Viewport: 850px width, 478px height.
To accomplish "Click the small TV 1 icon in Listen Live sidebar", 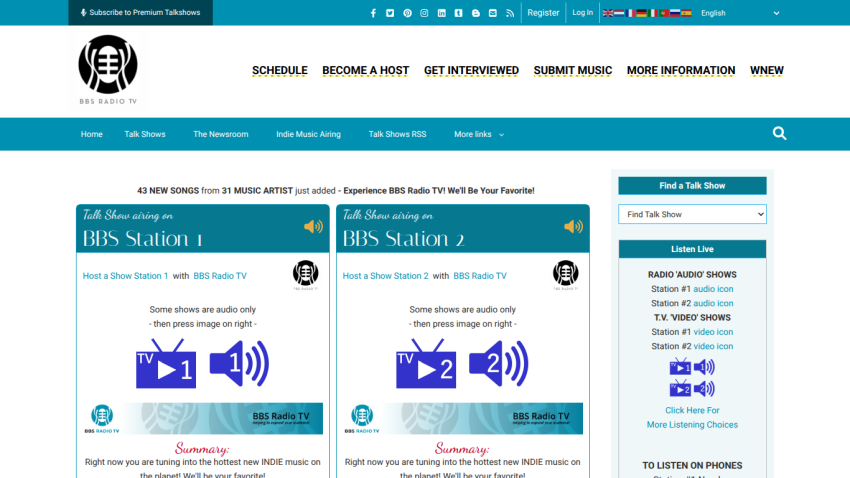I will click(680, 367).
